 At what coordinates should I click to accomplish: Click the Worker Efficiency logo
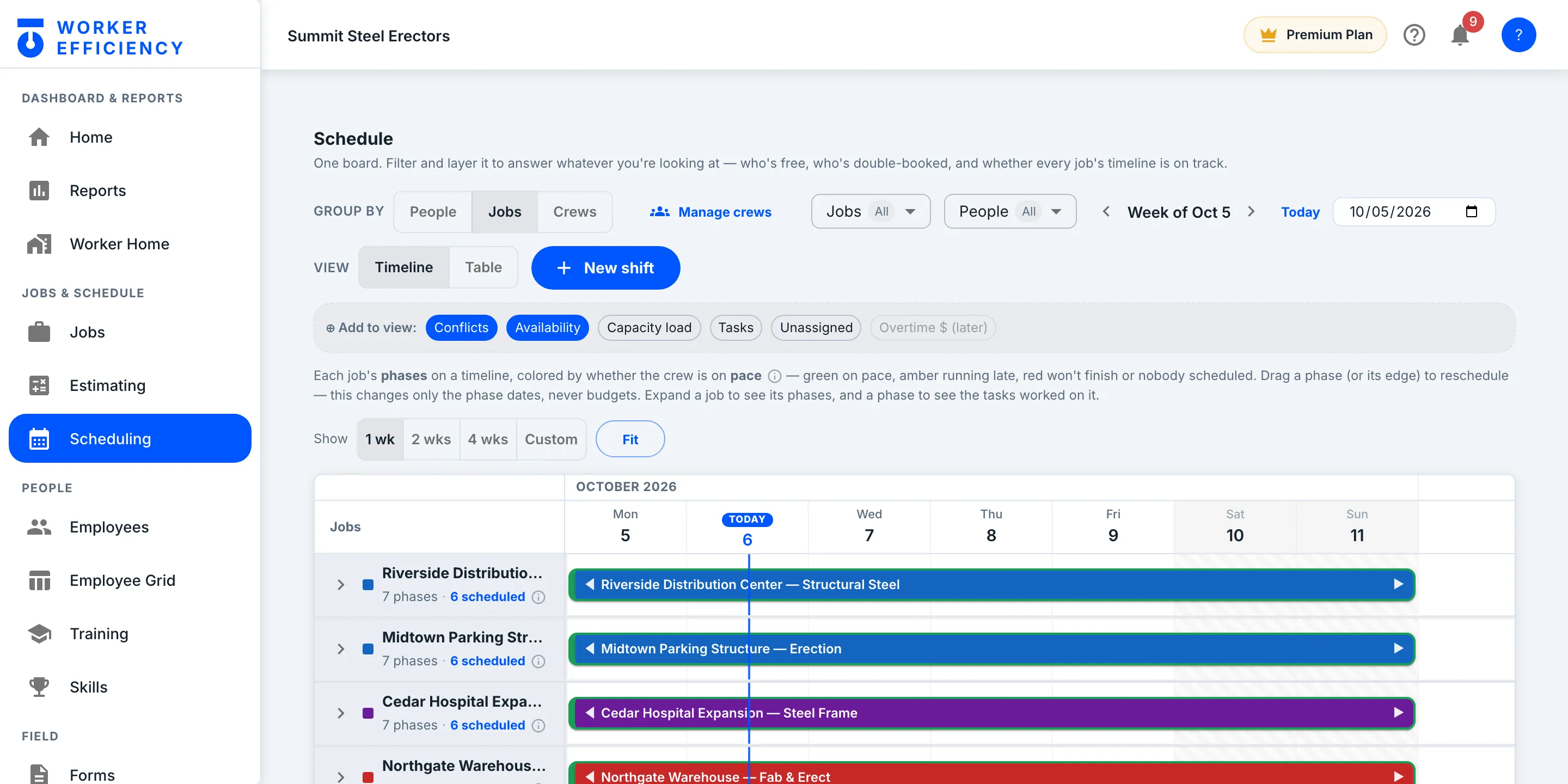tap(100, 38)
